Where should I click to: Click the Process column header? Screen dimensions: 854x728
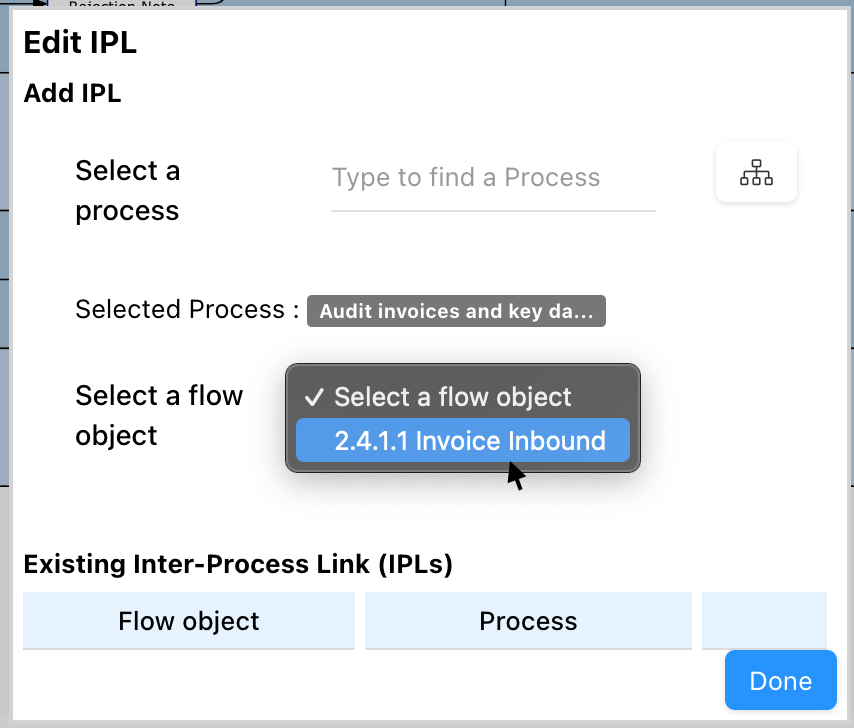point(528,621)
